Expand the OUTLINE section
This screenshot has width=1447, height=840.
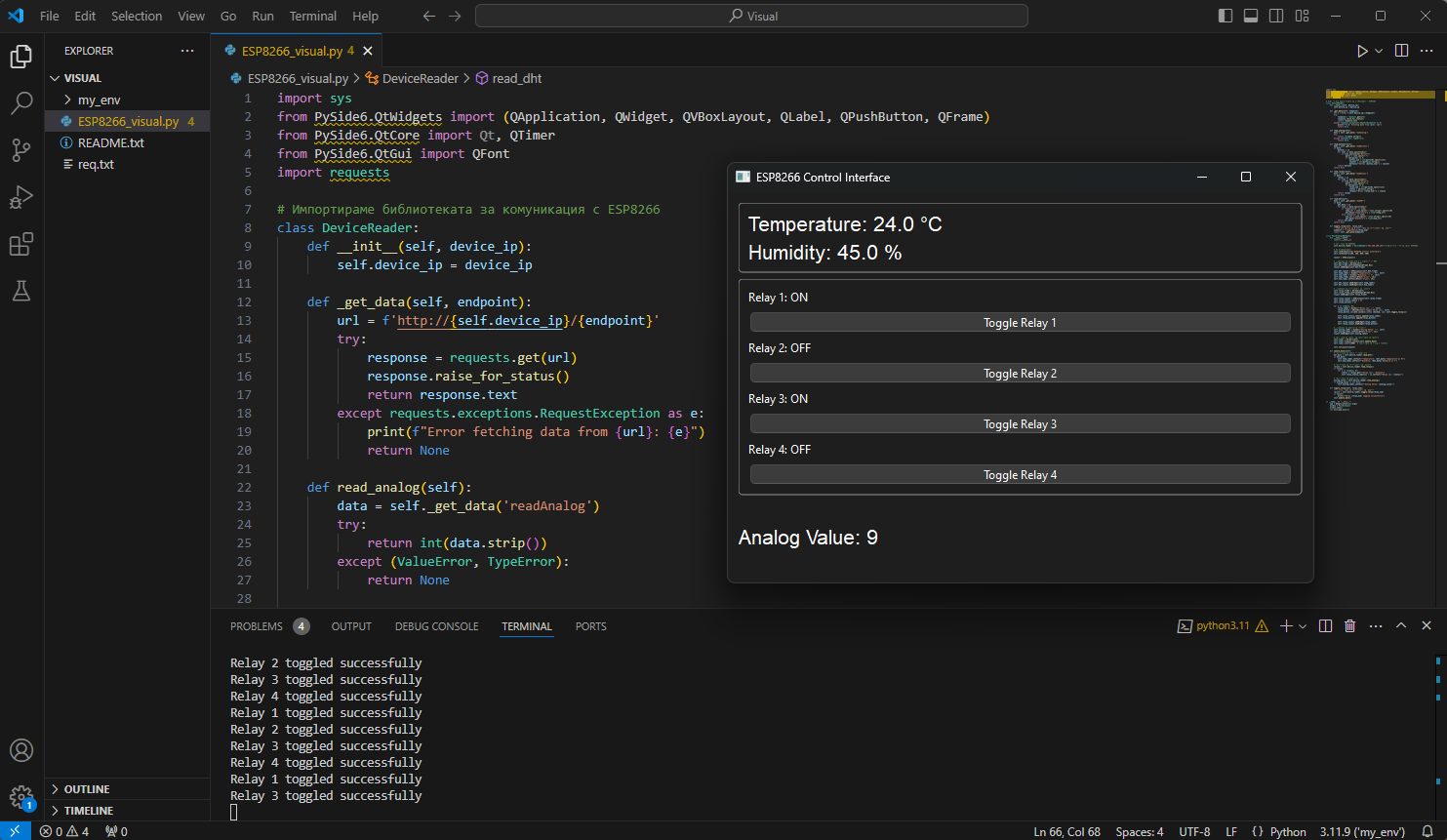(127, 789)
